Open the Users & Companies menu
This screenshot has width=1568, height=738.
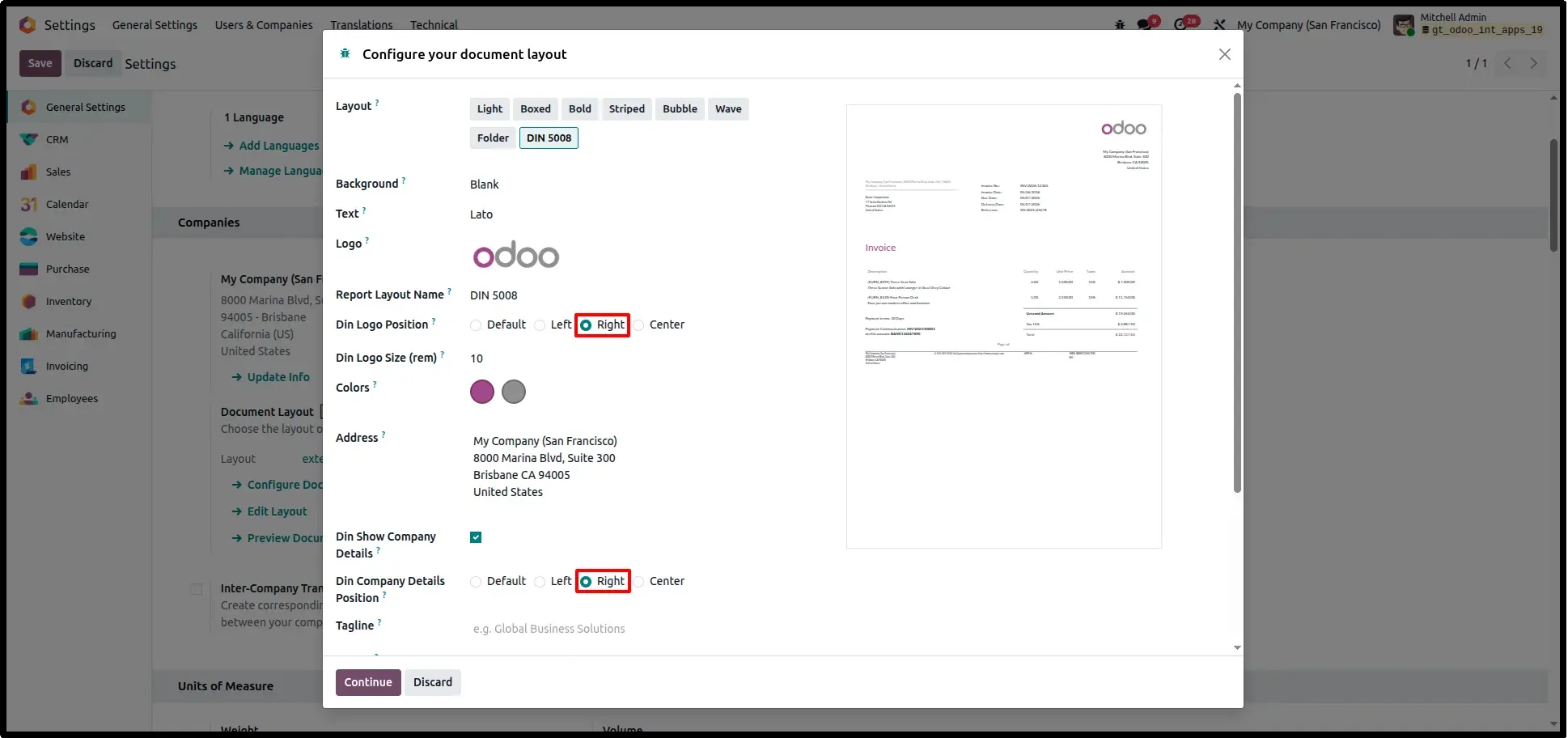click(264, 25)
